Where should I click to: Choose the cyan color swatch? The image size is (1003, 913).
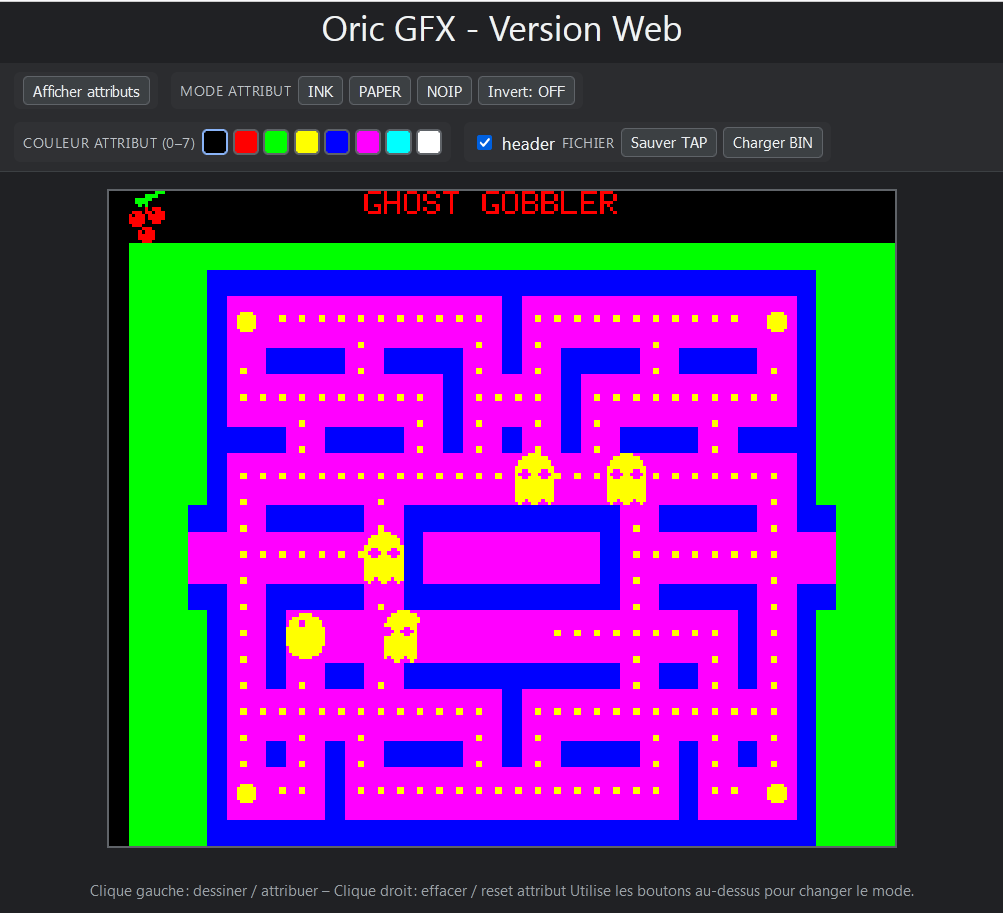coord(398,142)
